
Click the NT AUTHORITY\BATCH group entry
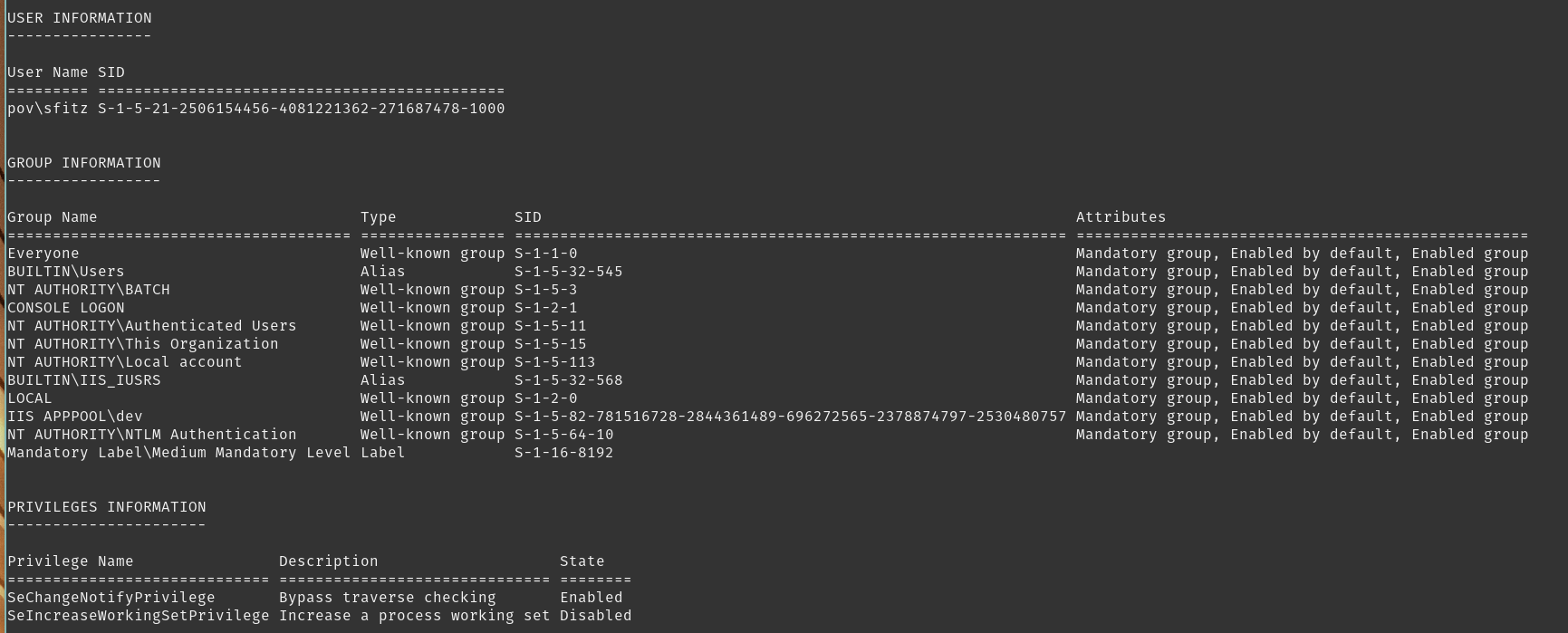(x=89, y=290)
